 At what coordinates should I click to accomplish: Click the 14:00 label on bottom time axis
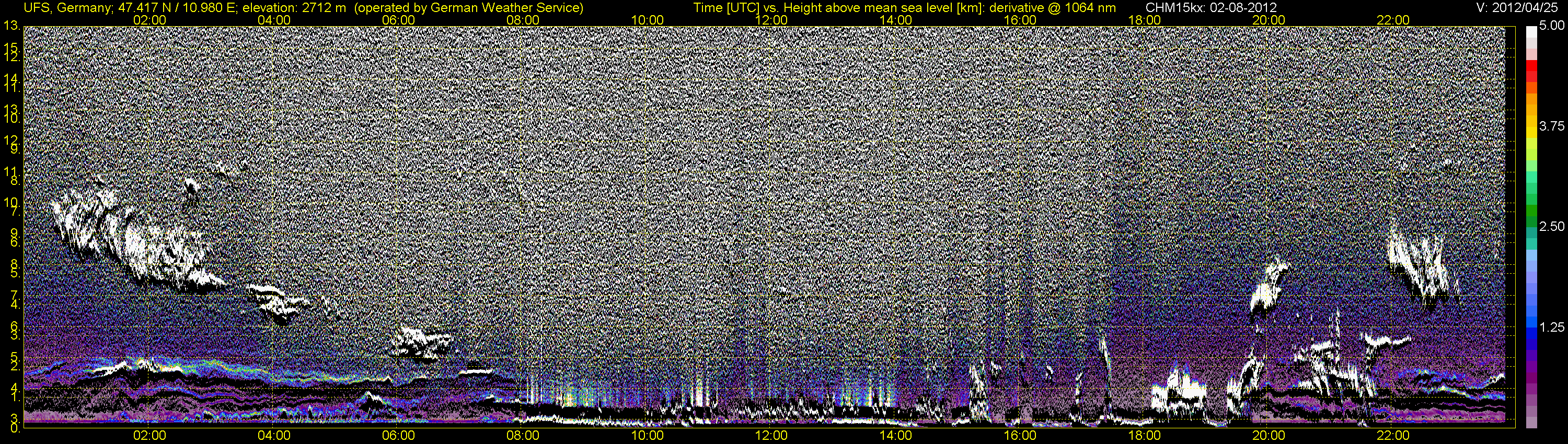point(896,436)
